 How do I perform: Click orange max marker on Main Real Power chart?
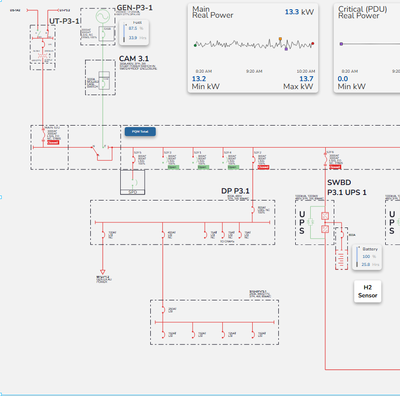(x=280, y=39)
